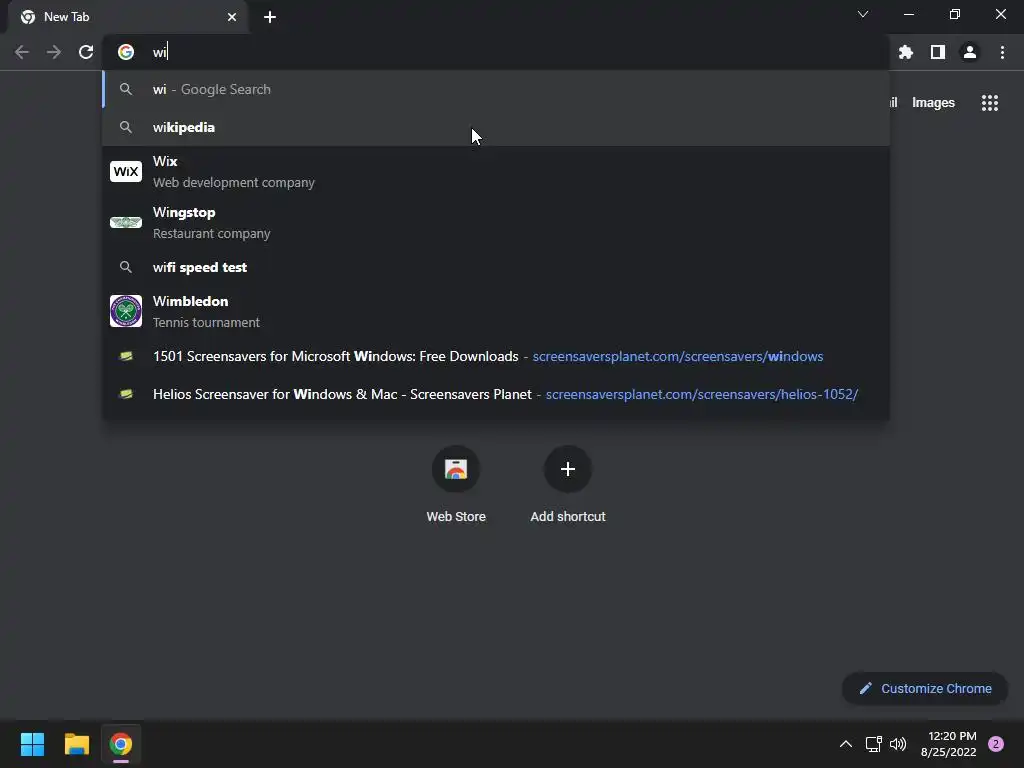The height and width of the screenshot is (768, 1024).
Task: Toggle the side panel icon
Action: click(938, 52)
